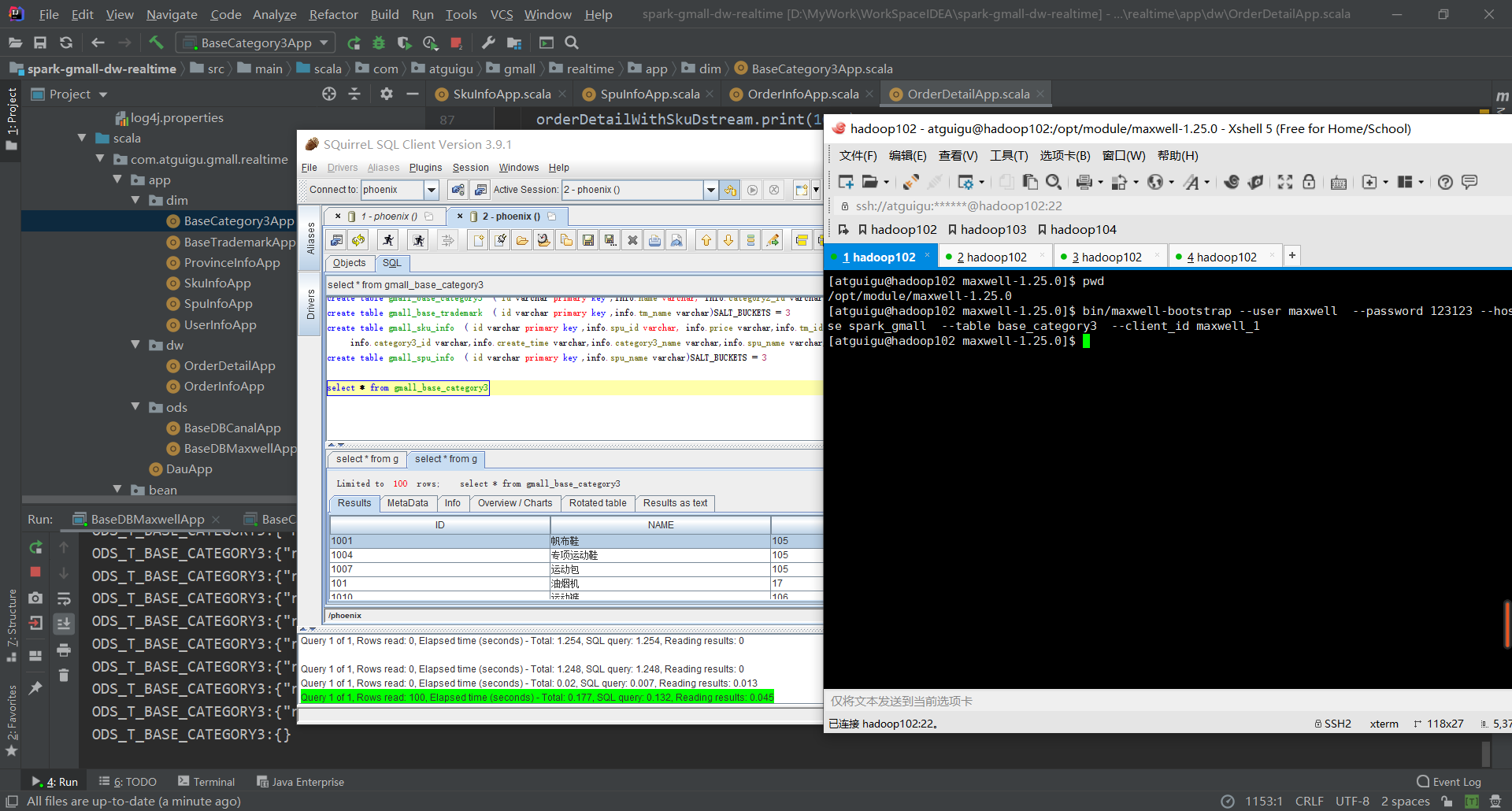
Task: Click the previous SQL up-arrow icon in SQuirreL
Action: click(706, 240)
